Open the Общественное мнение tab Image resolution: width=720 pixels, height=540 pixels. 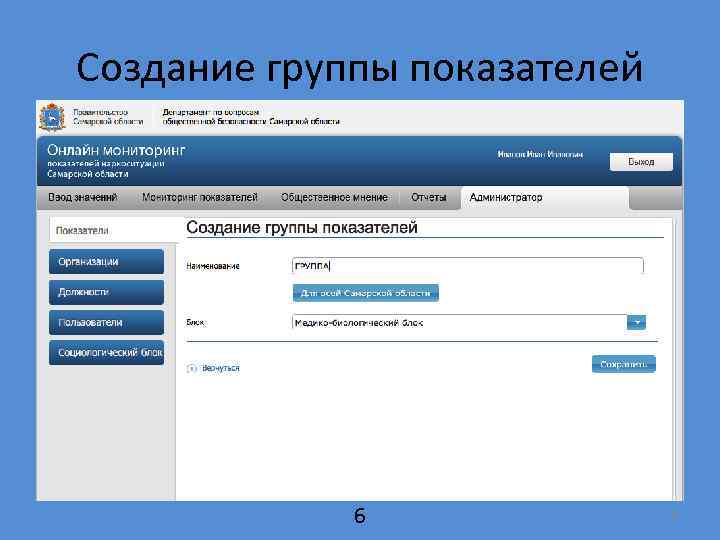[334, 197]
